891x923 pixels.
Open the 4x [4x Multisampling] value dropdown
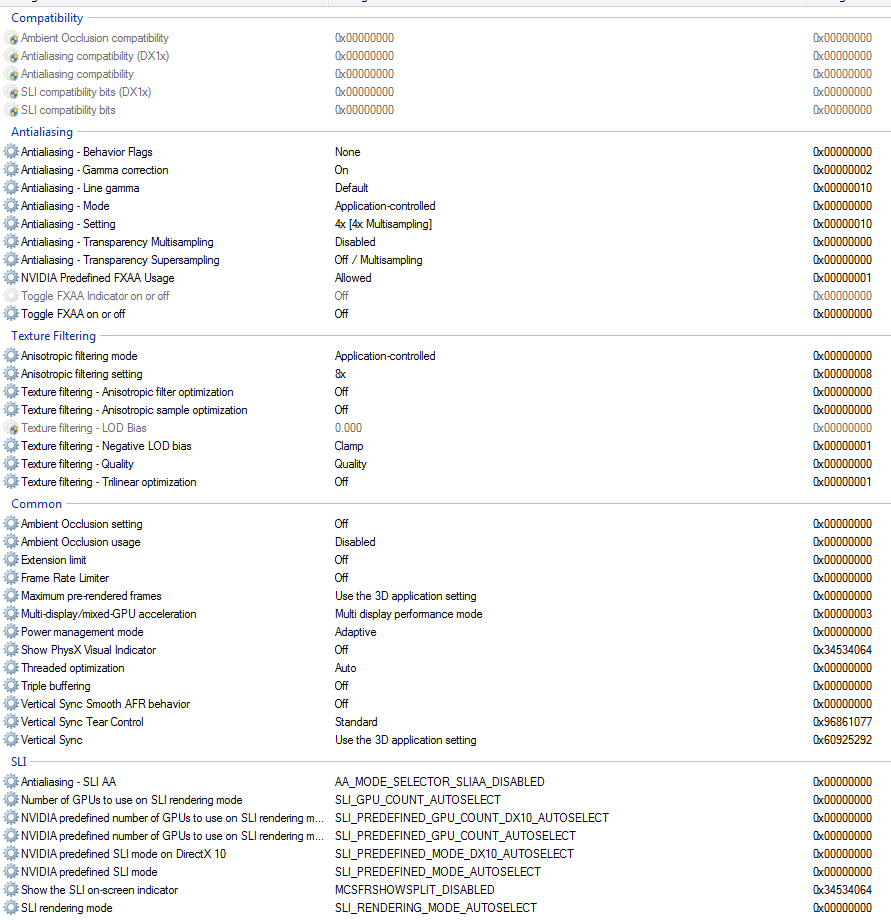(x=383, y=224)
